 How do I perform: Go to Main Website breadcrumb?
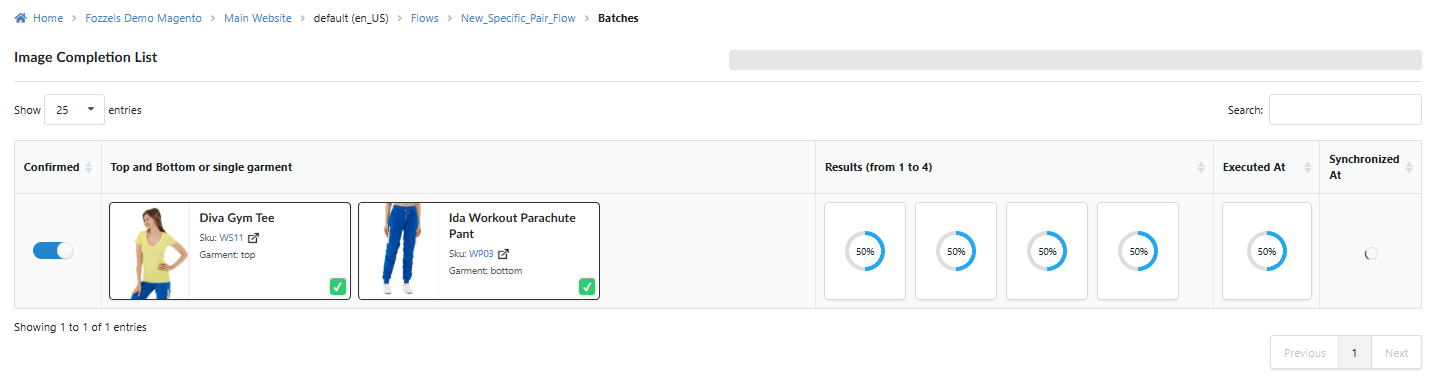click(x=258, y=18)
